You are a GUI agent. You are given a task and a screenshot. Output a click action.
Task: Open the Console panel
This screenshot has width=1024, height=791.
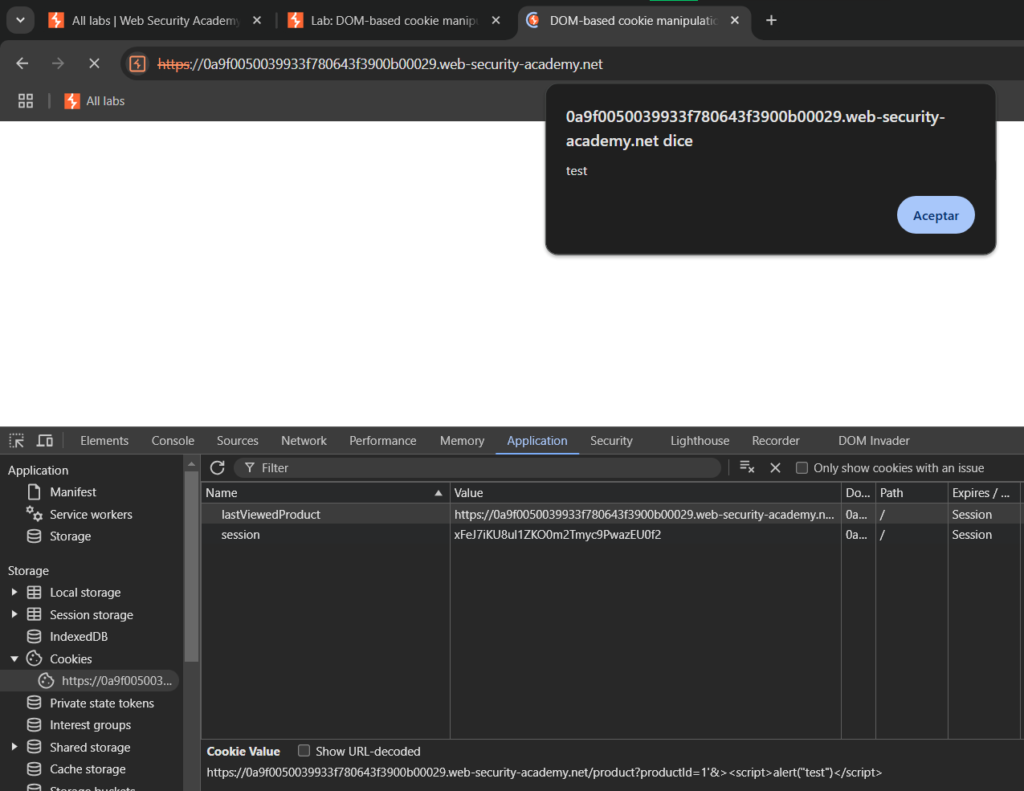(x=173, y=441)
